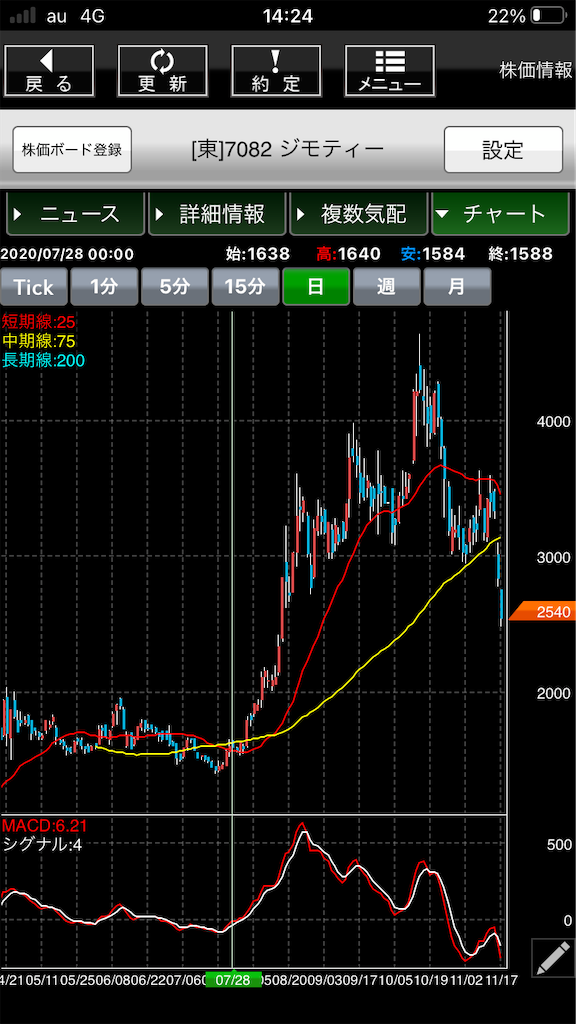Open the 約定 executions button
The height and width of the screenshot is (1024, 576).
click(276, 71)
